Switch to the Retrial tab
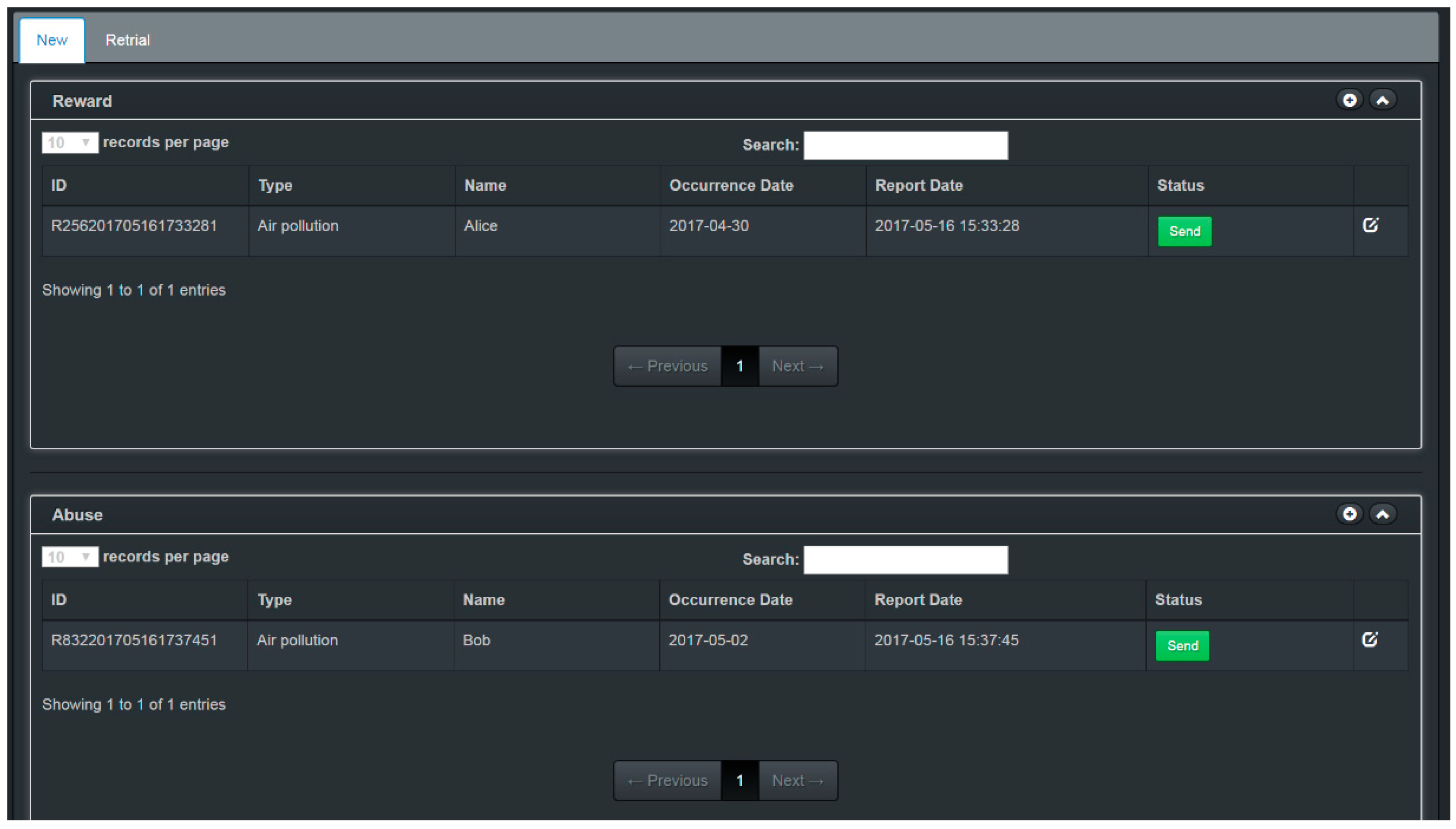Image resolution: width=1456 pixels, height=829 pixels. point(128,40)
